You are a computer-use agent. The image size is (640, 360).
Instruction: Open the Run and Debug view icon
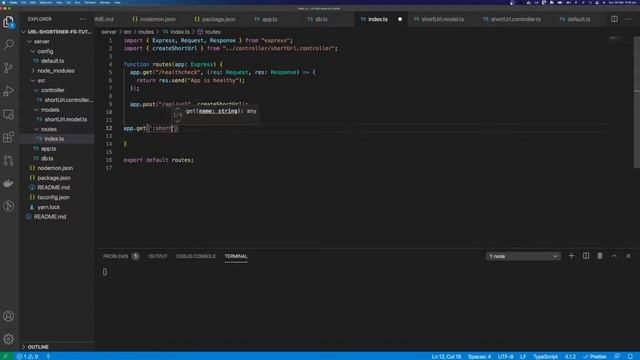point(9,91)
